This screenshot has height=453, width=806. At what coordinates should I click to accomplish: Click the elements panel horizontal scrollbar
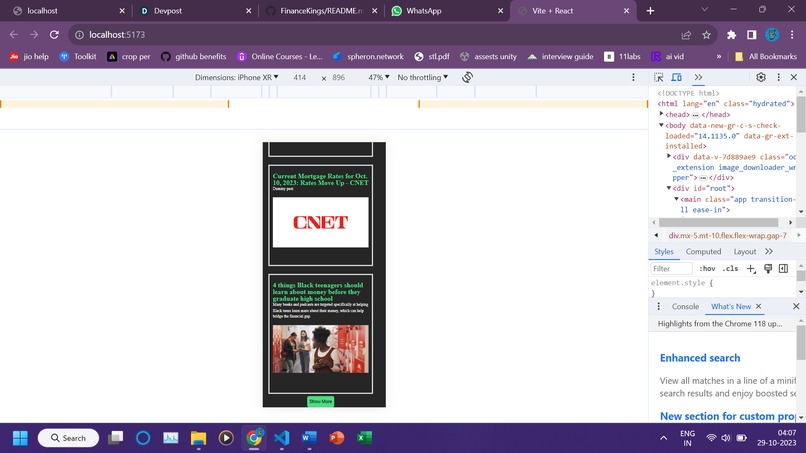coord(719,222)
